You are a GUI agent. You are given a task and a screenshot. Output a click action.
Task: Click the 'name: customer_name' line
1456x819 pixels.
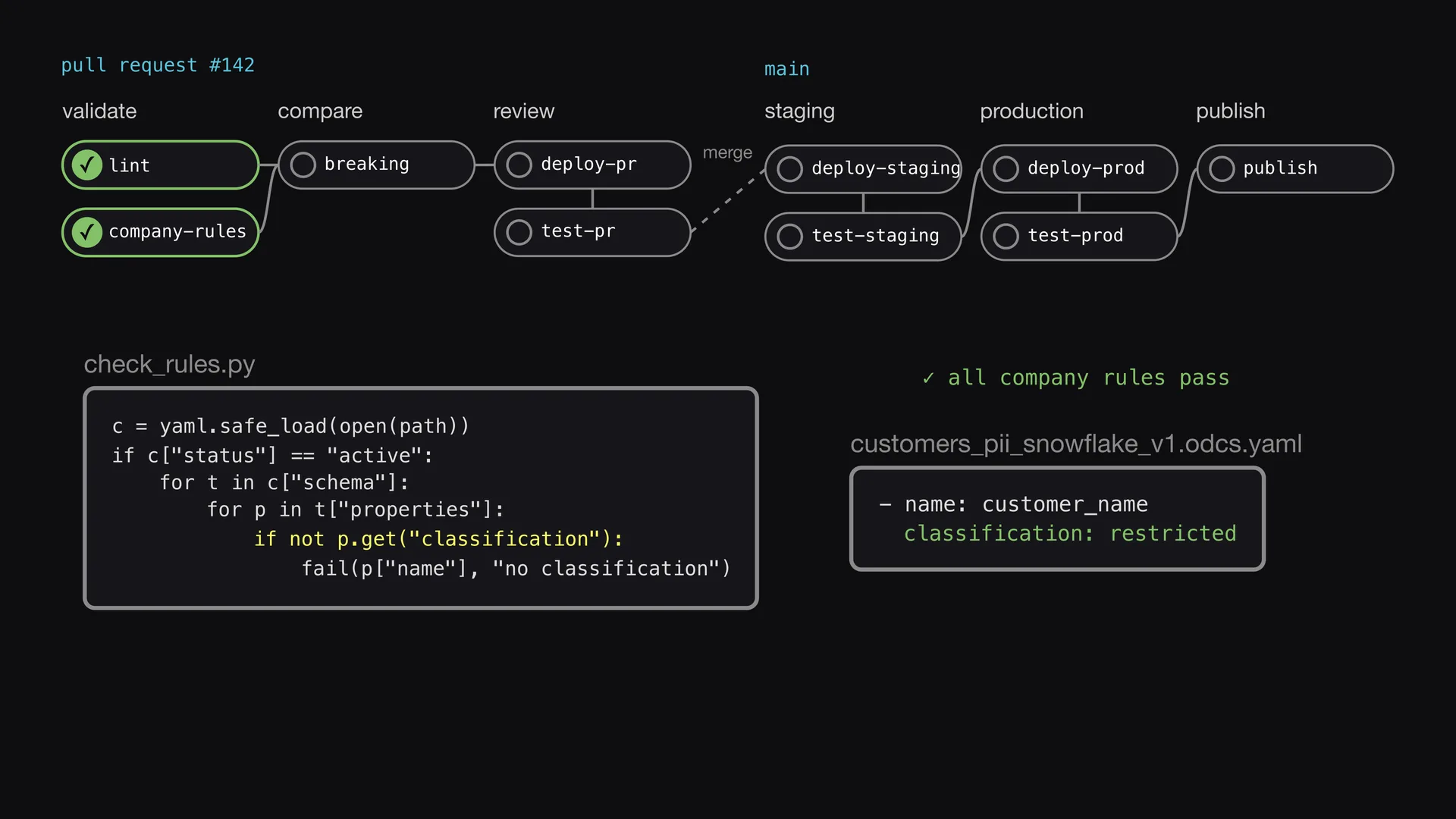pyautogui.click(x=1013, y=504)
